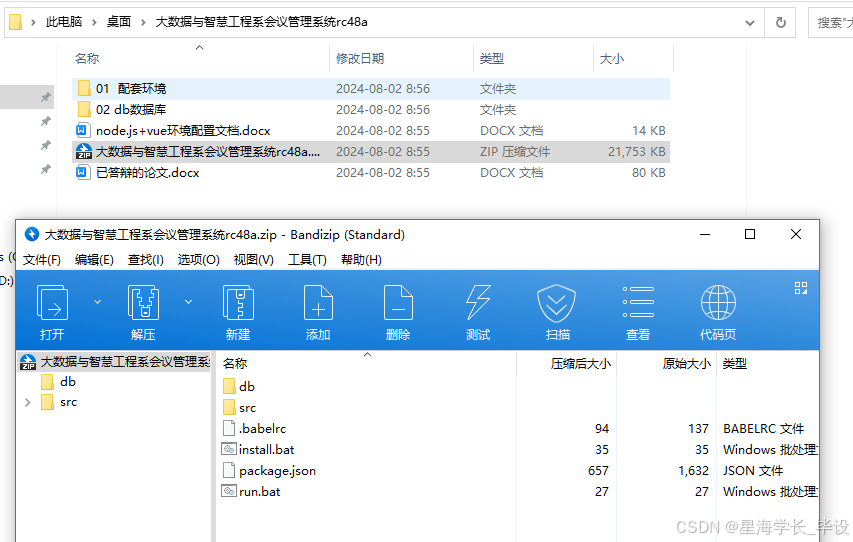Open the 查找(I) menu
853x542 pixels.
click(146, 260)
